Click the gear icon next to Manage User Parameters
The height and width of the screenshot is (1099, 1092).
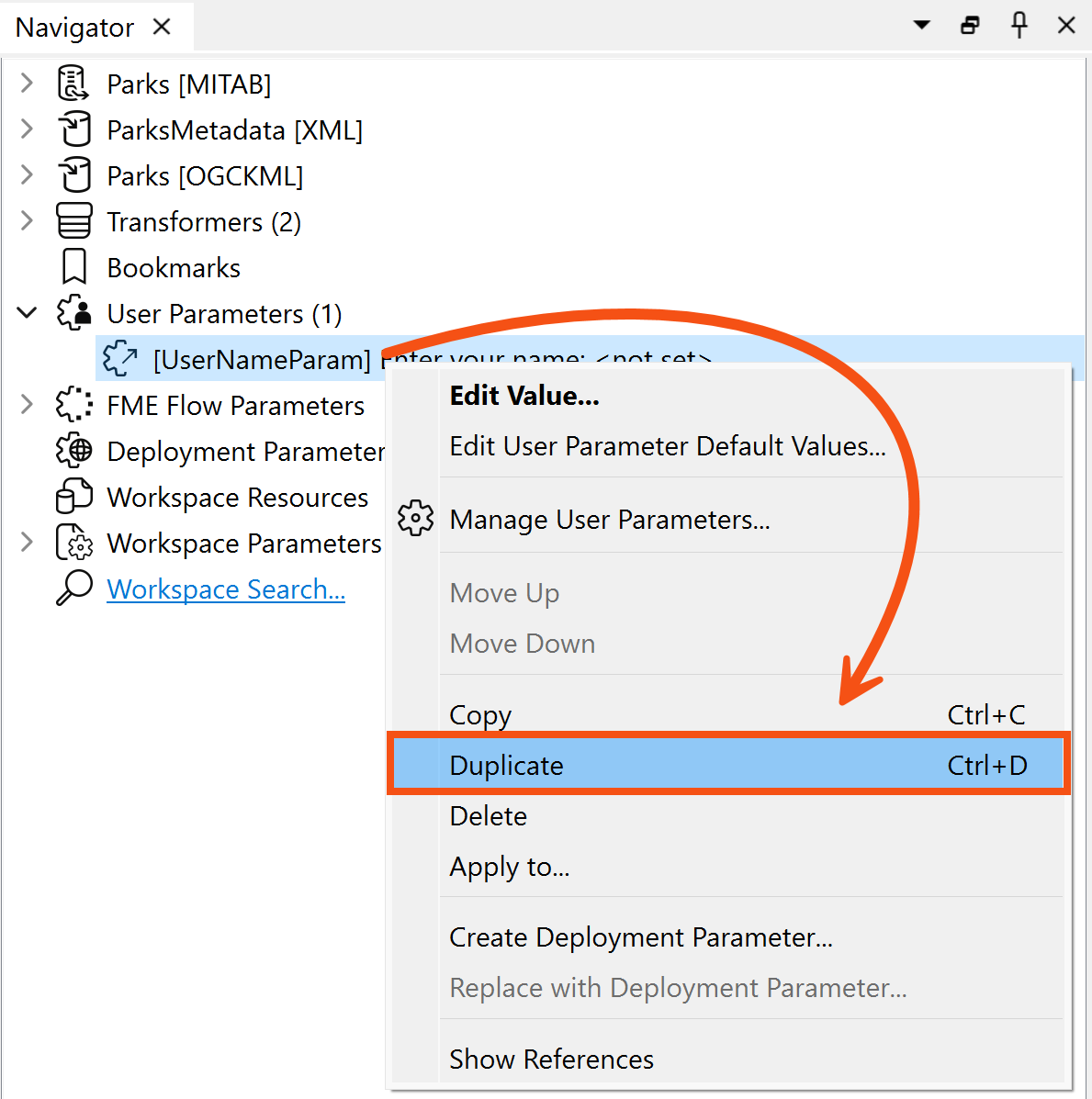415,518
